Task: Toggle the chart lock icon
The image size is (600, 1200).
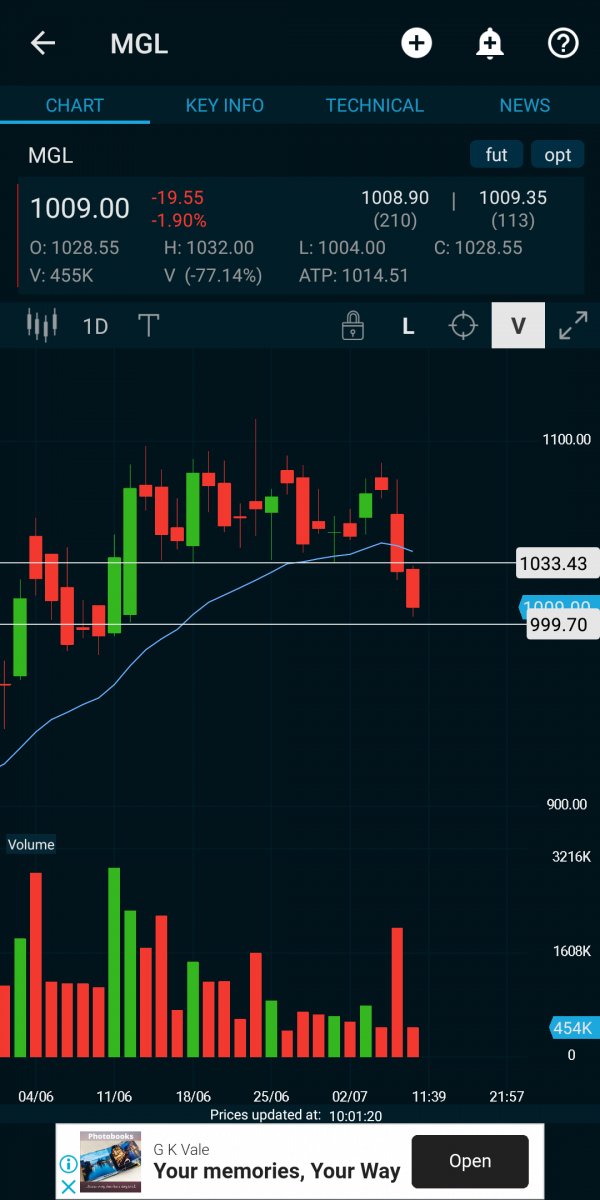Action: tap(352, 325)
